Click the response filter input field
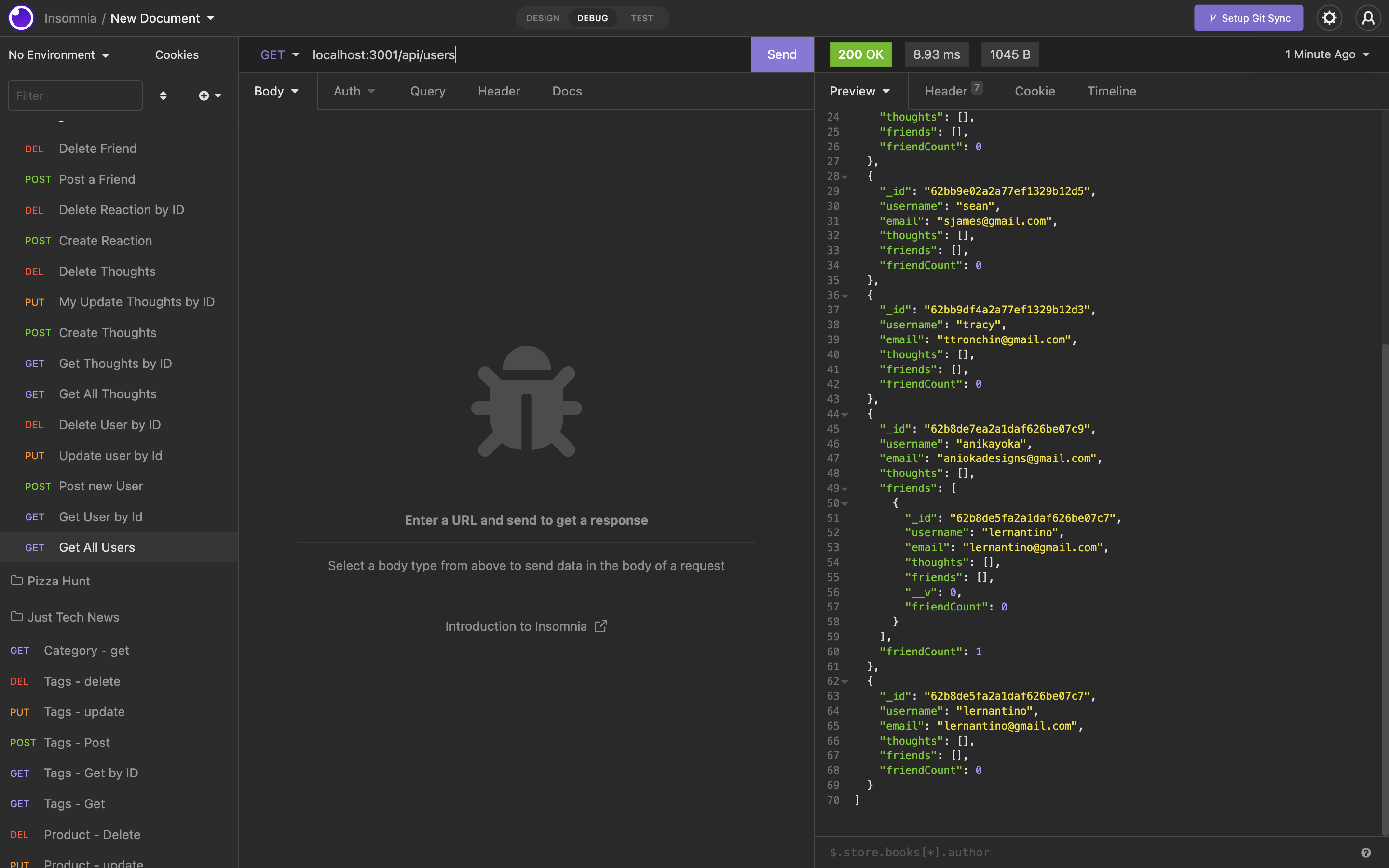Viewport: 1389px width, 868px height. [x=976, y=852]
